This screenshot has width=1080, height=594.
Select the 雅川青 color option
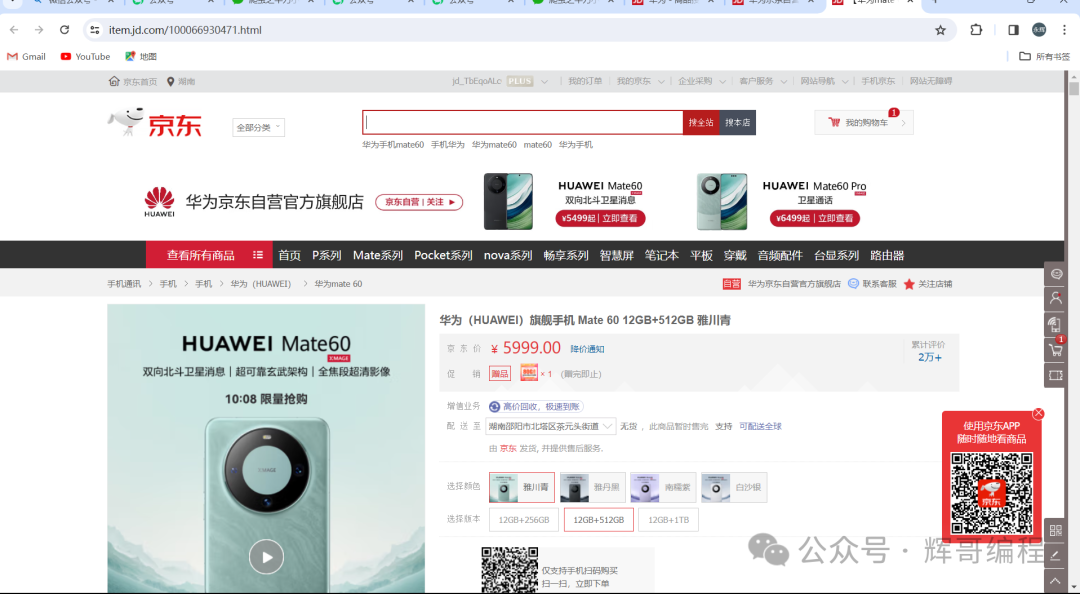click(521, 487)
